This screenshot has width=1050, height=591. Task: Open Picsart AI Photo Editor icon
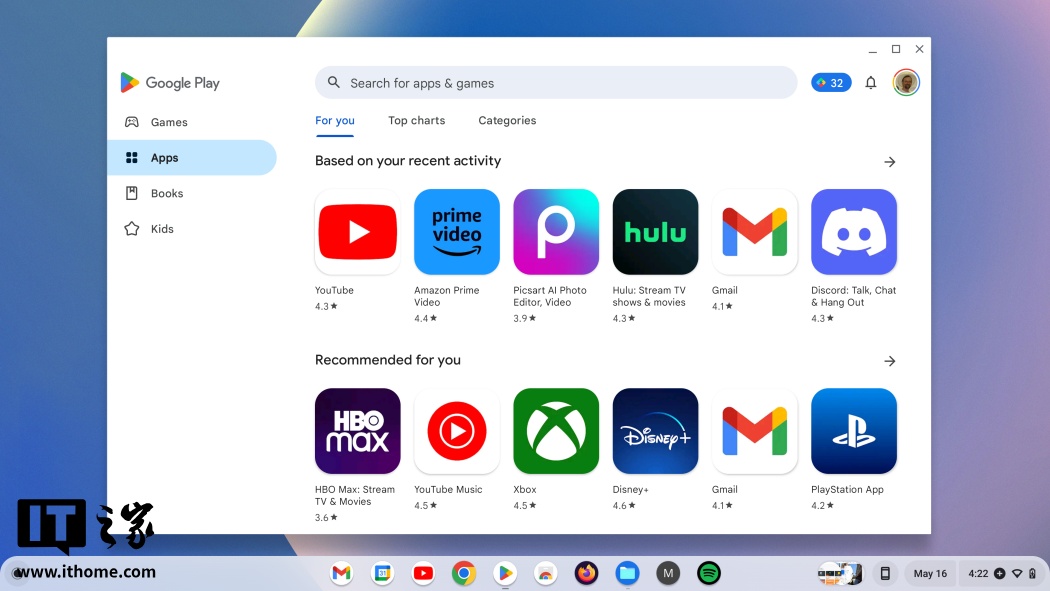click(x=556, y=232)
